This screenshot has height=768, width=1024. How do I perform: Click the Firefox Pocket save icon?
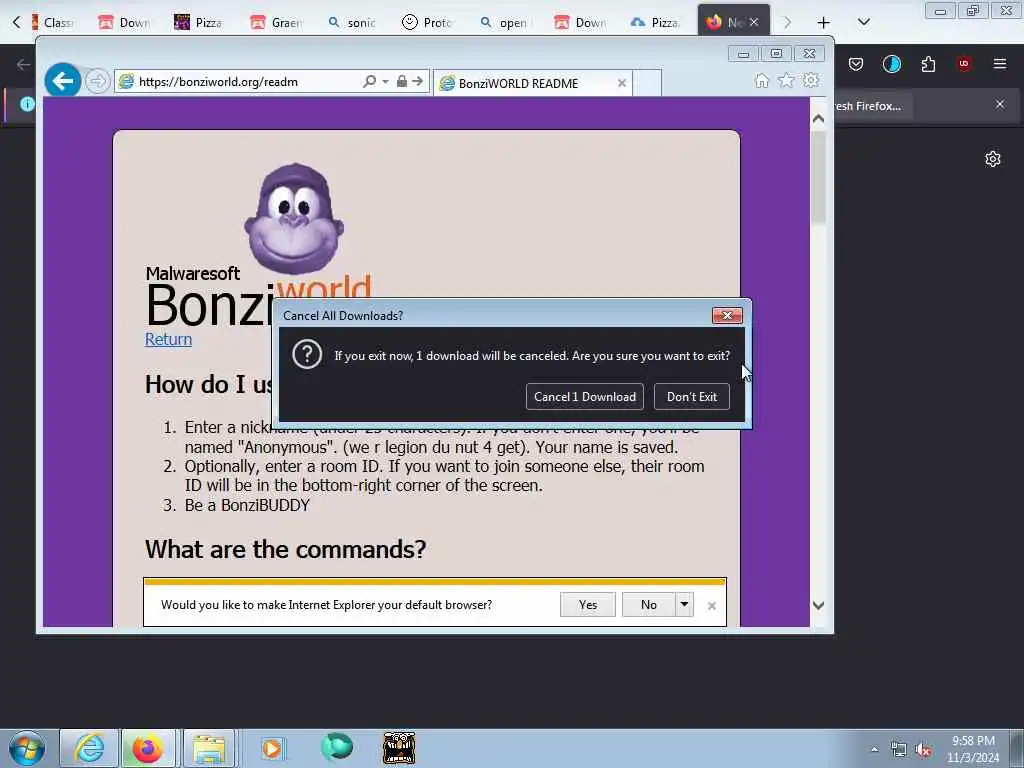point(856,64)
